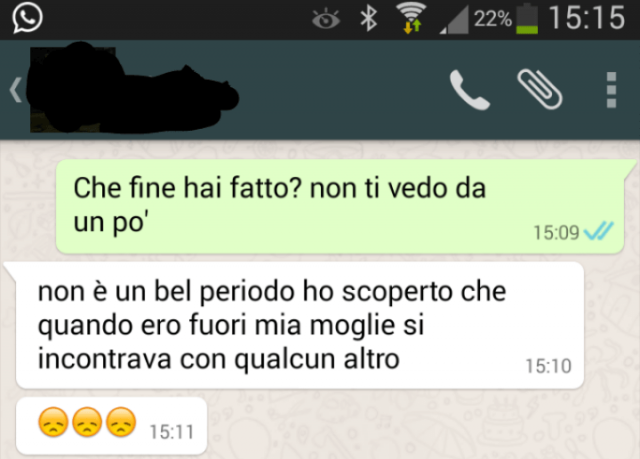640x459 pixels.
Task: Tap the first sad face emoji
Action: tap(53, 422)
